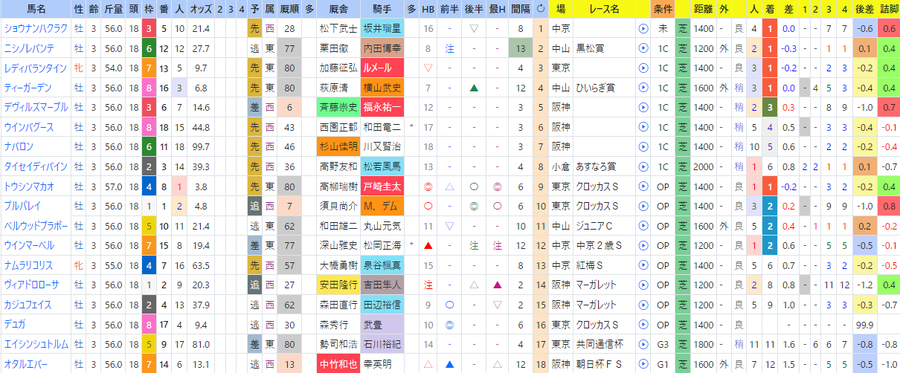Play マーガレット video for カジュフェイス
900x373 pixels.
643,305
